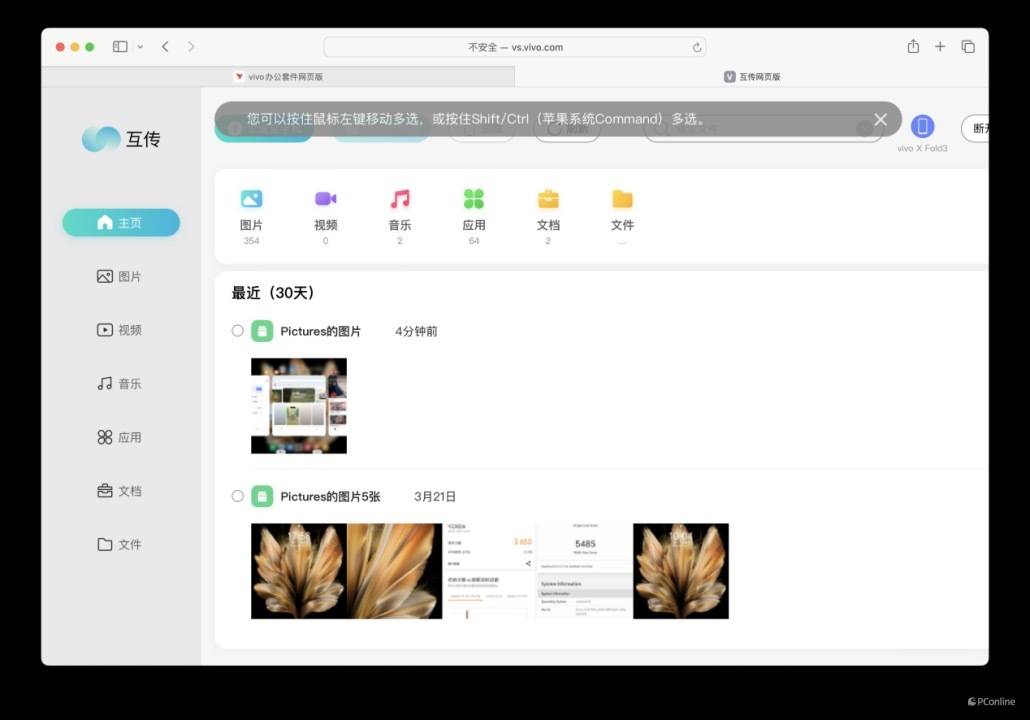This screenshot has width=1030, height=720.
Task: Select the 'Pictures的图片' group radio button
Action: coord(237,331)
